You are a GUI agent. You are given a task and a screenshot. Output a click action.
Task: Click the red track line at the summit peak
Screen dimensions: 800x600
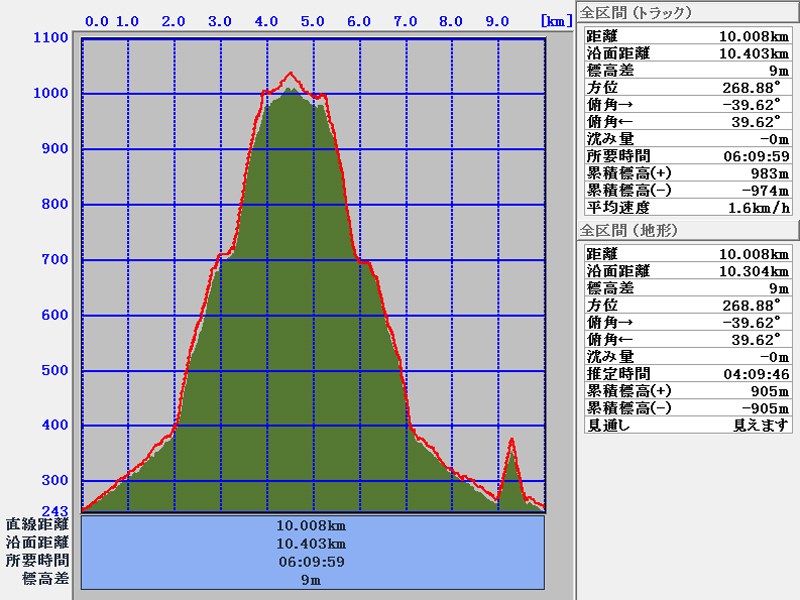(x=291, y=73)
